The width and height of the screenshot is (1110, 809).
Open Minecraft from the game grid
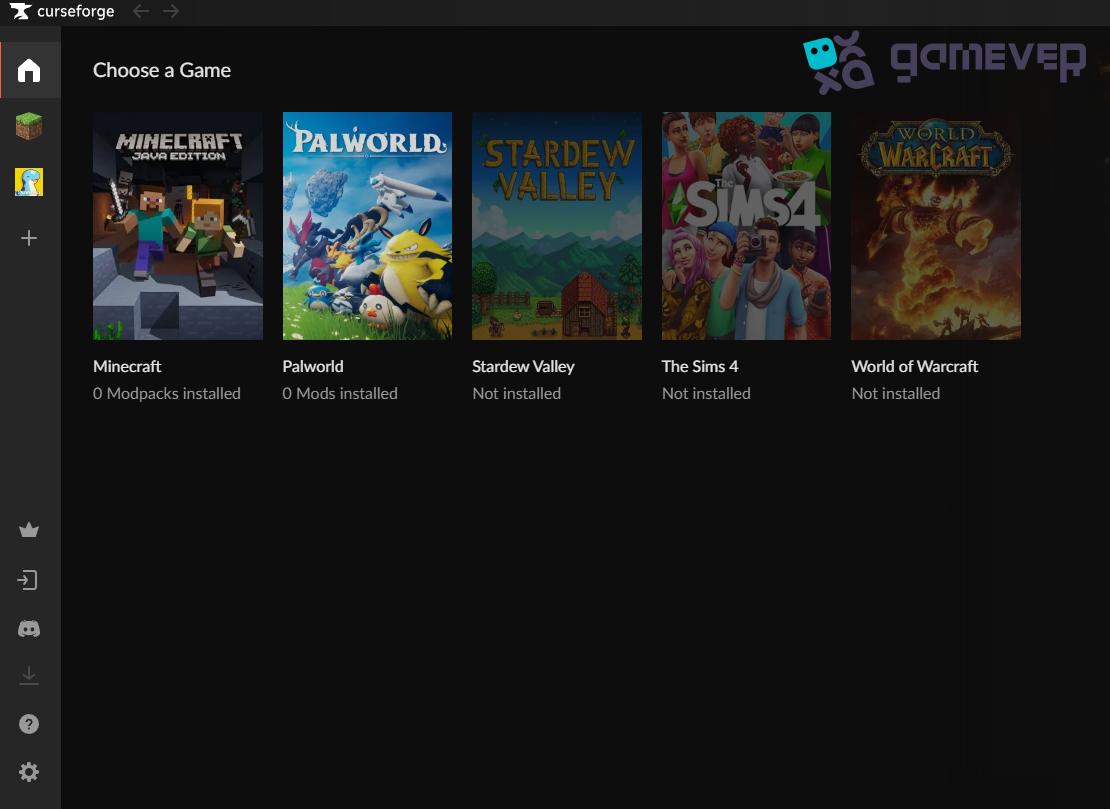(x=177, y=225)
